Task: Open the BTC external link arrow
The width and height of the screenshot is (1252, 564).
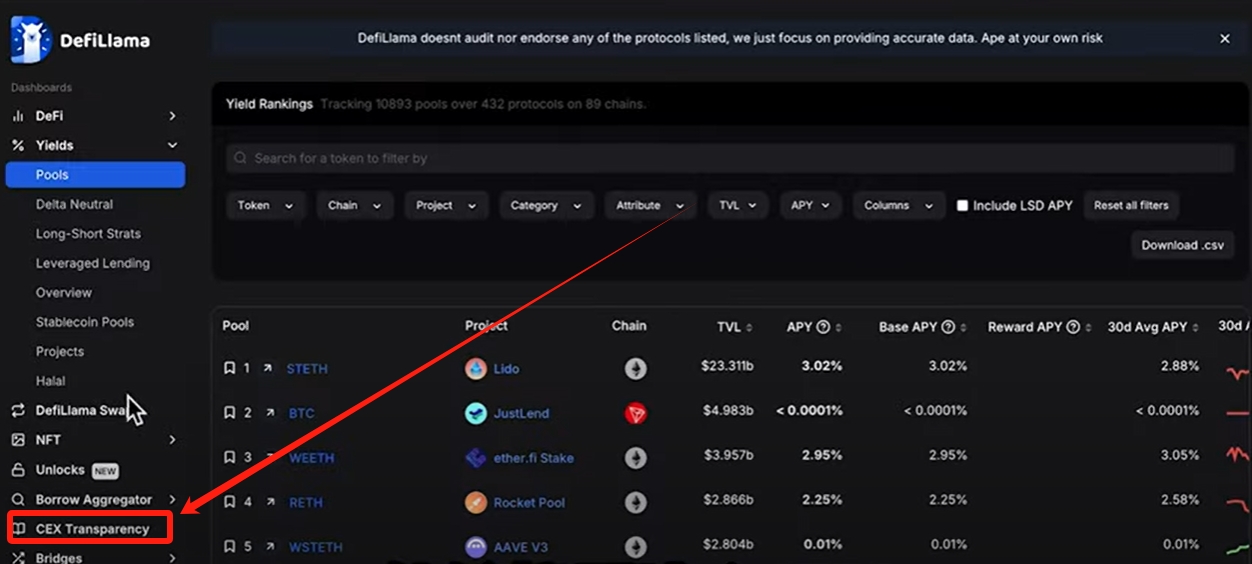Action: coord(268,413)
